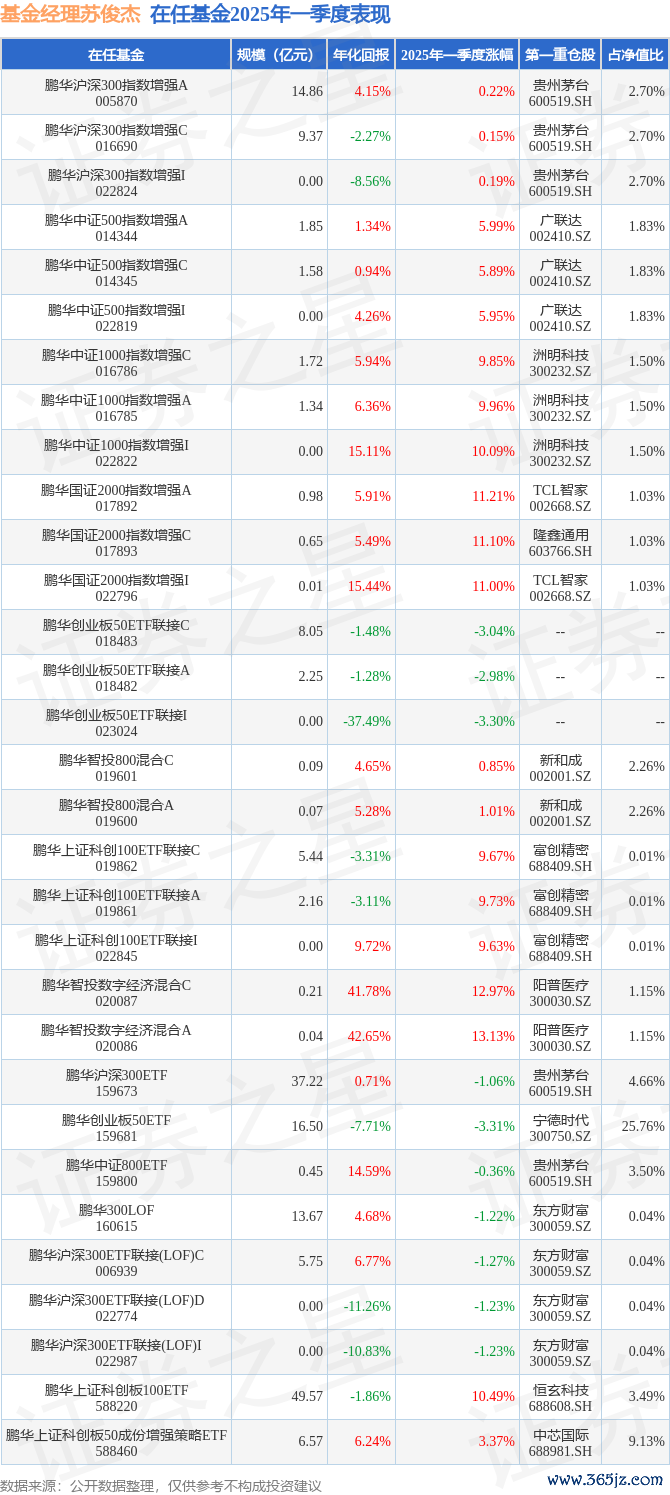This screenshot has height=1495, width=670.
Task: Click the 恒玄科技 688608.SH stock cell
Action: (x=560, y=1397)
